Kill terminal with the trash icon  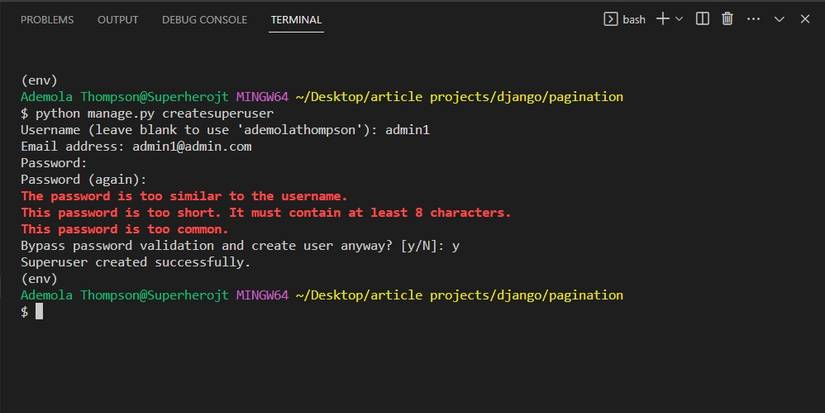pos(728,19)
